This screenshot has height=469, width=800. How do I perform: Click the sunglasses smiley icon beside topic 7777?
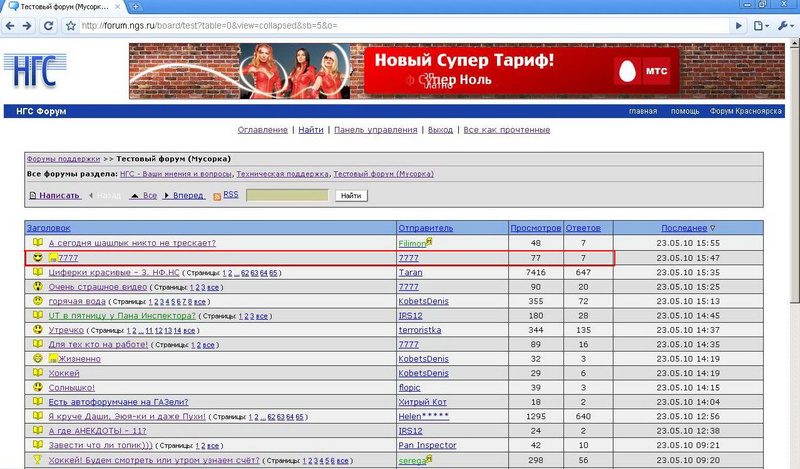click(x=38, y=258)
